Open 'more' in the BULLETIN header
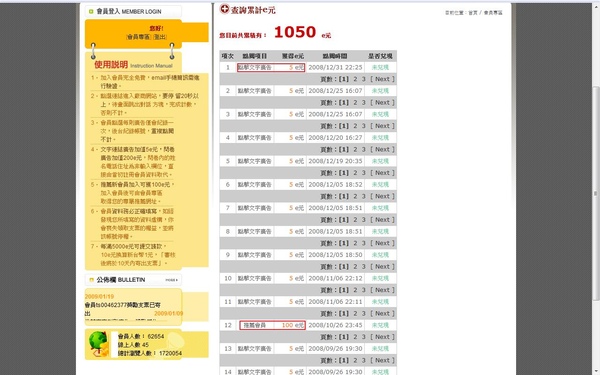The height and width of the screenshot is (375, 600). 171,280
